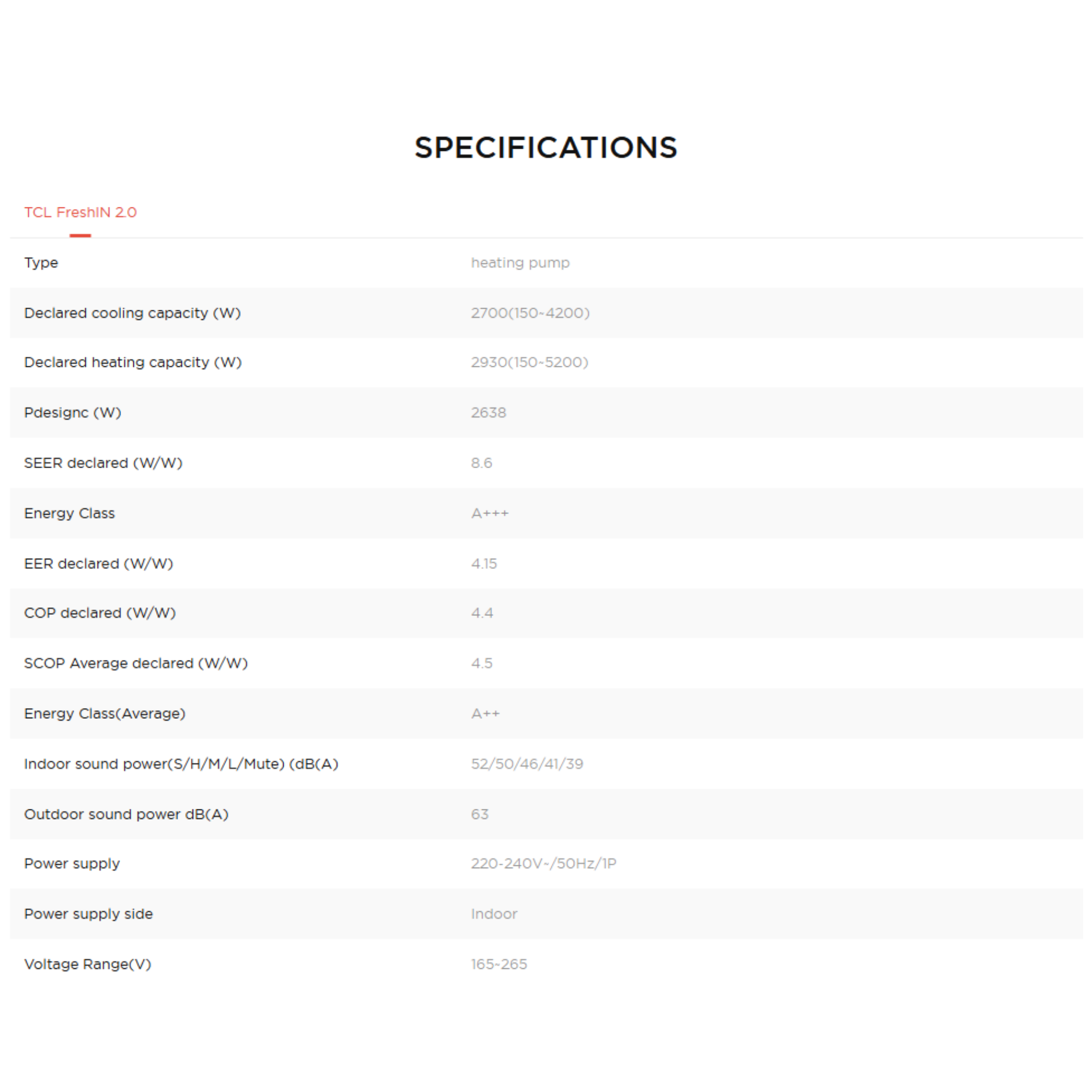The width and height of the screenshot is (1092, 1092).
Task: Click the Type row label
Action: 41,263
